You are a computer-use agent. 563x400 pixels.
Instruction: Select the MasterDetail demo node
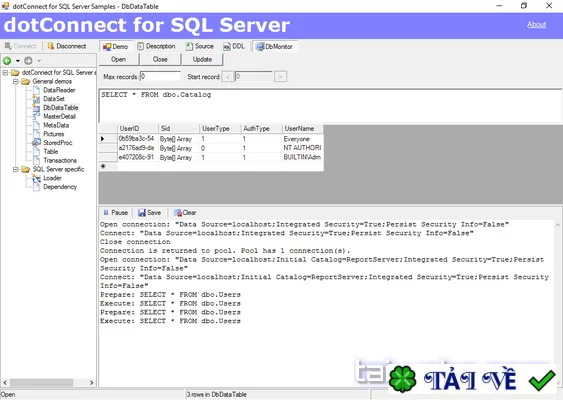59,116
